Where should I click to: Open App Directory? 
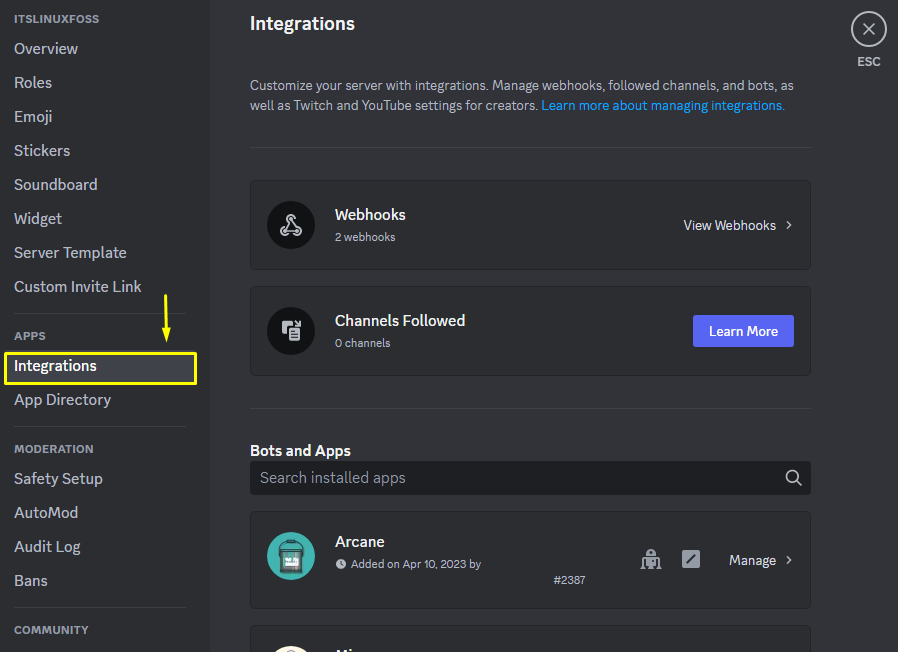coord(62,400)
